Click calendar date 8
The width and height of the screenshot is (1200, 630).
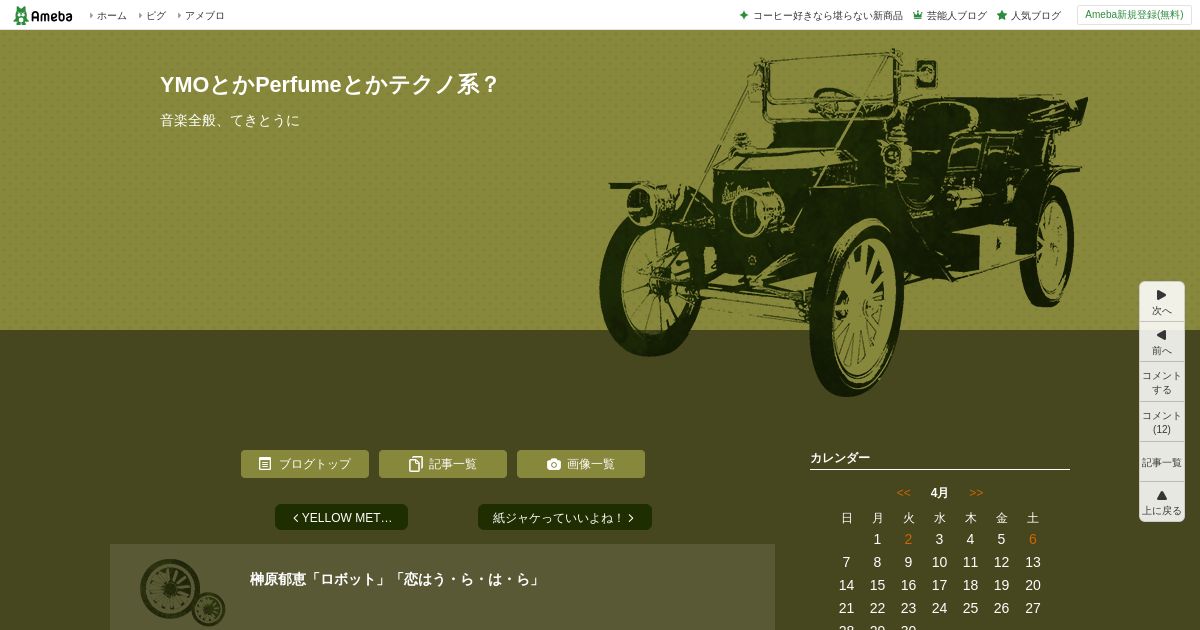pos(877,562)
